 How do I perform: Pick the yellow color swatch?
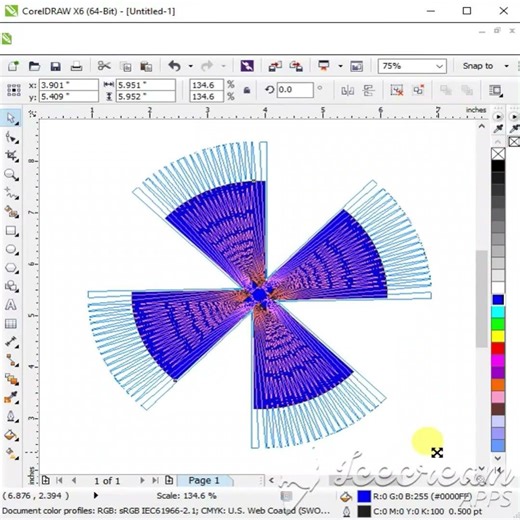click(498, 336)
